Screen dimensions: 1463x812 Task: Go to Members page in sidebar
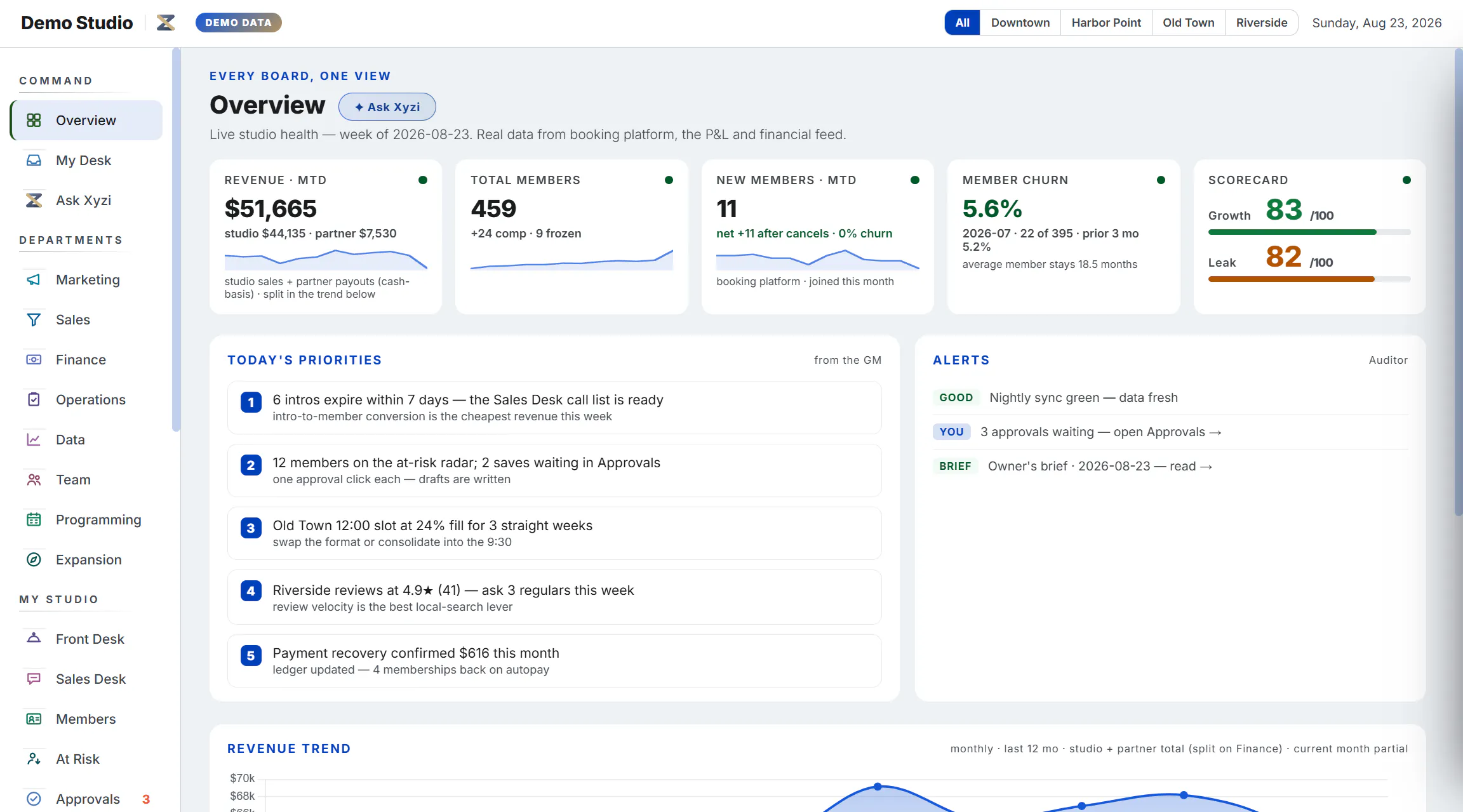[86, 719]
